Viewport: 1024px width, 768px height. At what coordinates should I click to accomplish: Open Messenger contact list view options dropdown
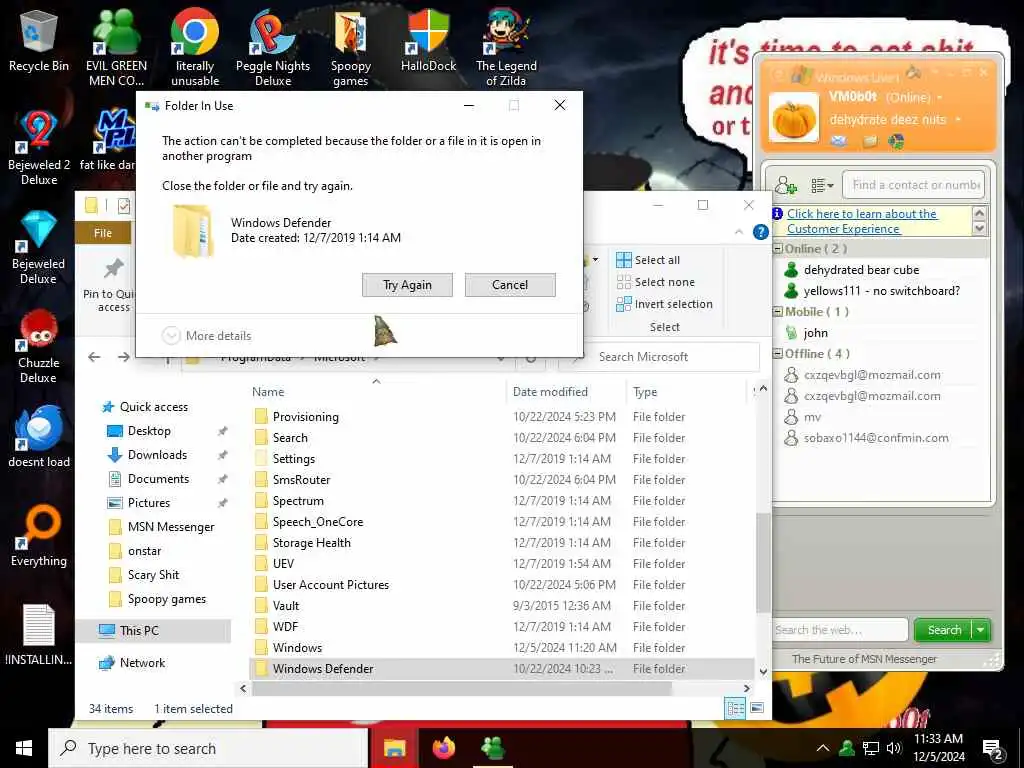point(822,185)
